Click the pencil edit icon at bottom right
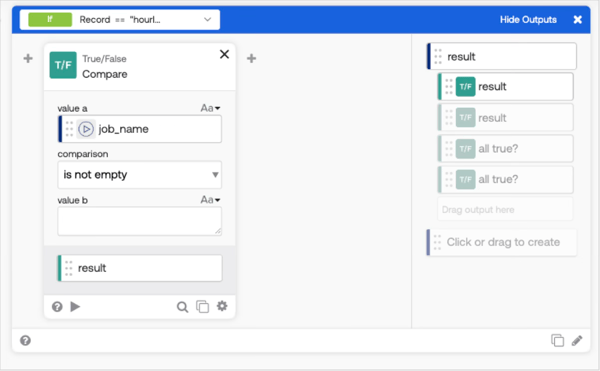The width and height of the screenshot is (600, 371). 577,340
